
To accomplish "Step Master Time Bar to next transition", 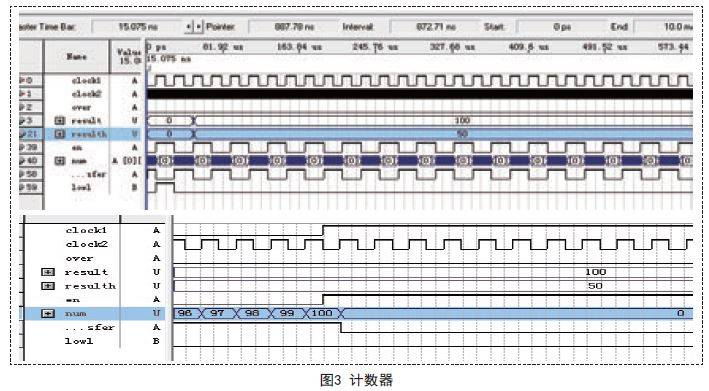I will 199,27.
